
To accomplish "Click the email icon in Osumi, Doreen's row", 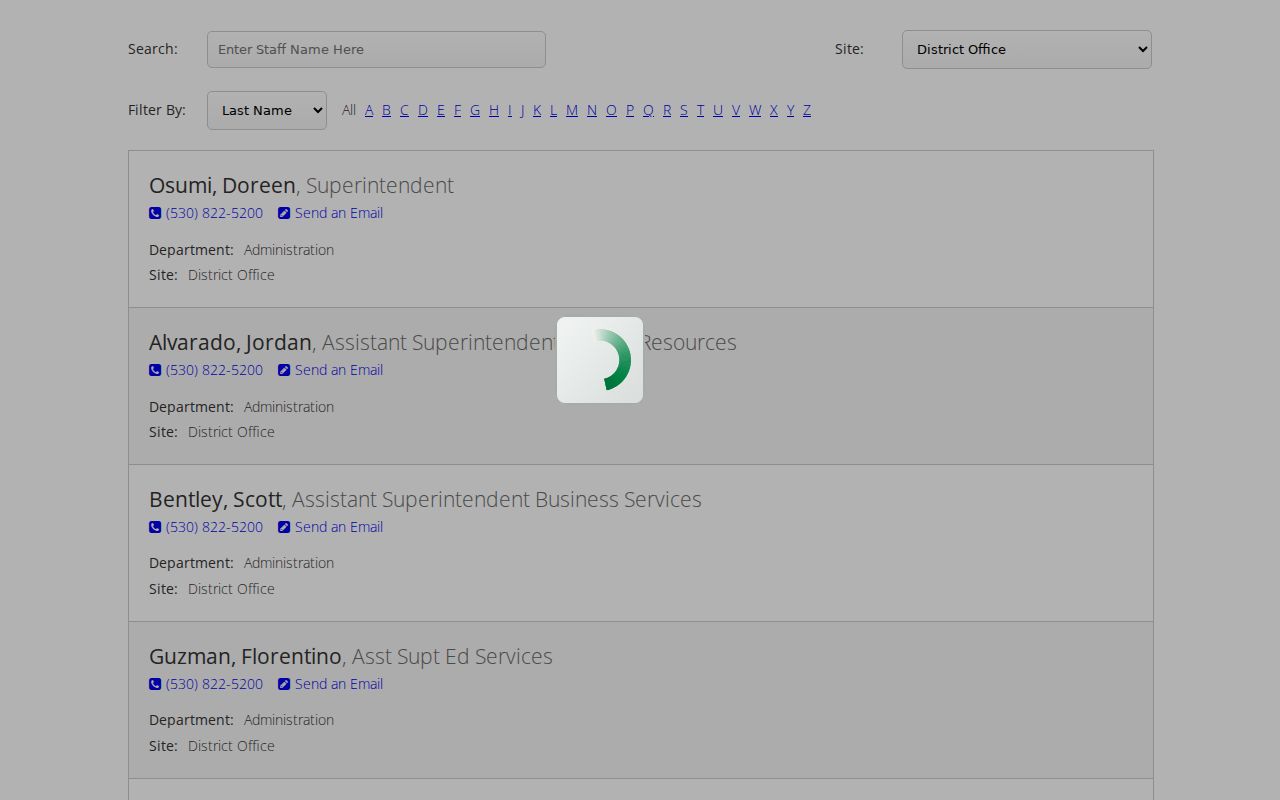I will (x=284, y=213).
